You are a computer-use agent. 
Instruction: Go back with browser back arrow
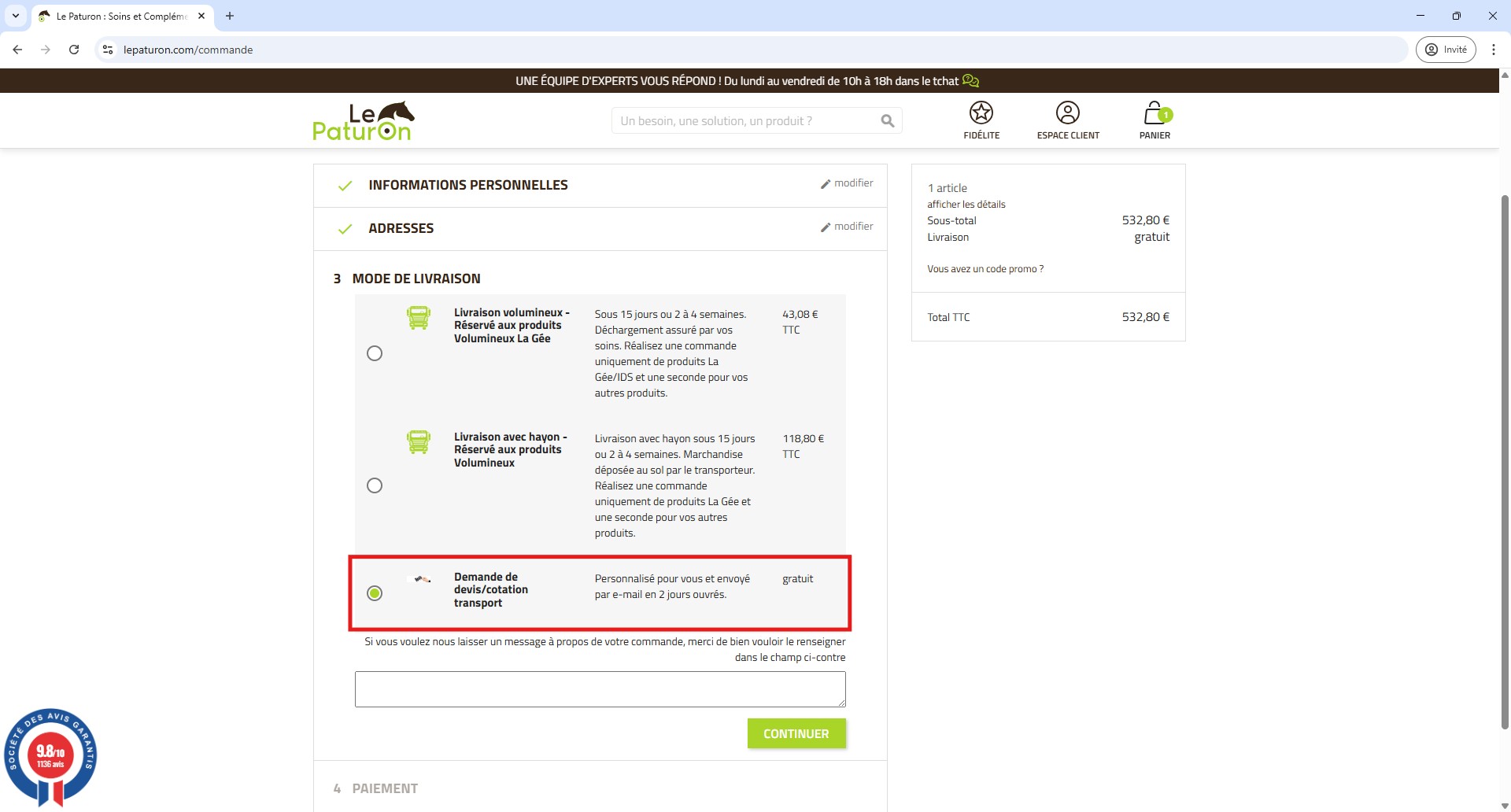pyautogui.click(x=17, y=50)
